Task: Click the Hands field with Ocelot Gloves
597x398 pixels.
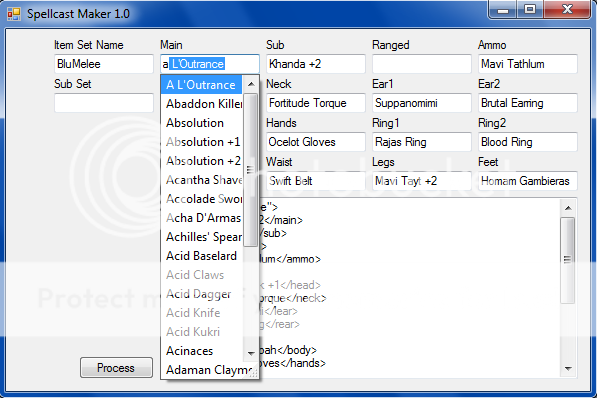Action: click(x=316, y=142)
